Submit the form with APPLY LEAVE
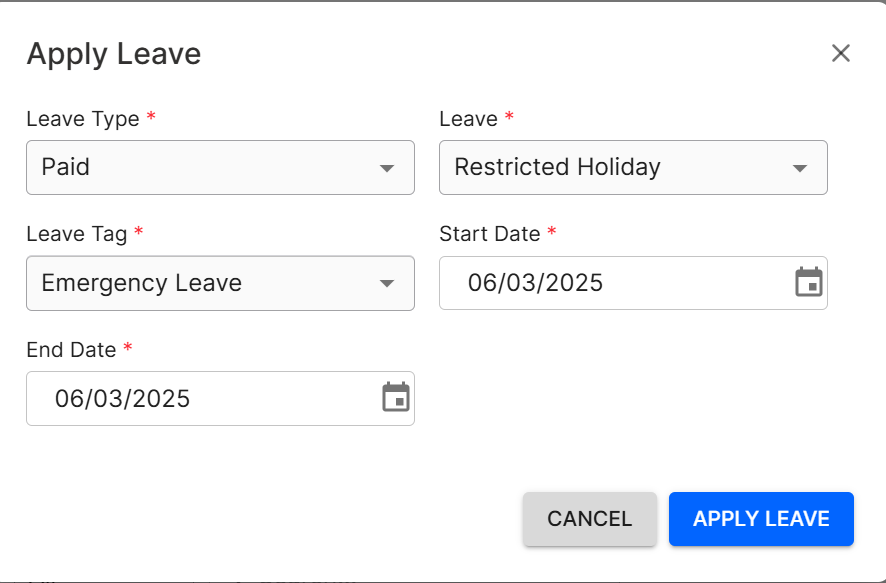Viewport: 886px width, 583px height. 761,519
